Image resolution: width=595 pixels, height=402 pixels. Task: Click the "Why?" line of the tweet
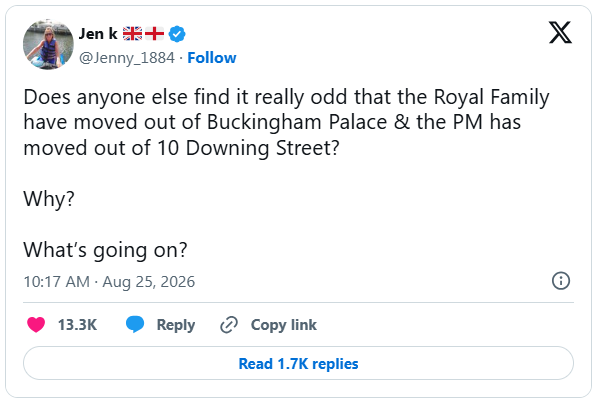pos(49,199)
